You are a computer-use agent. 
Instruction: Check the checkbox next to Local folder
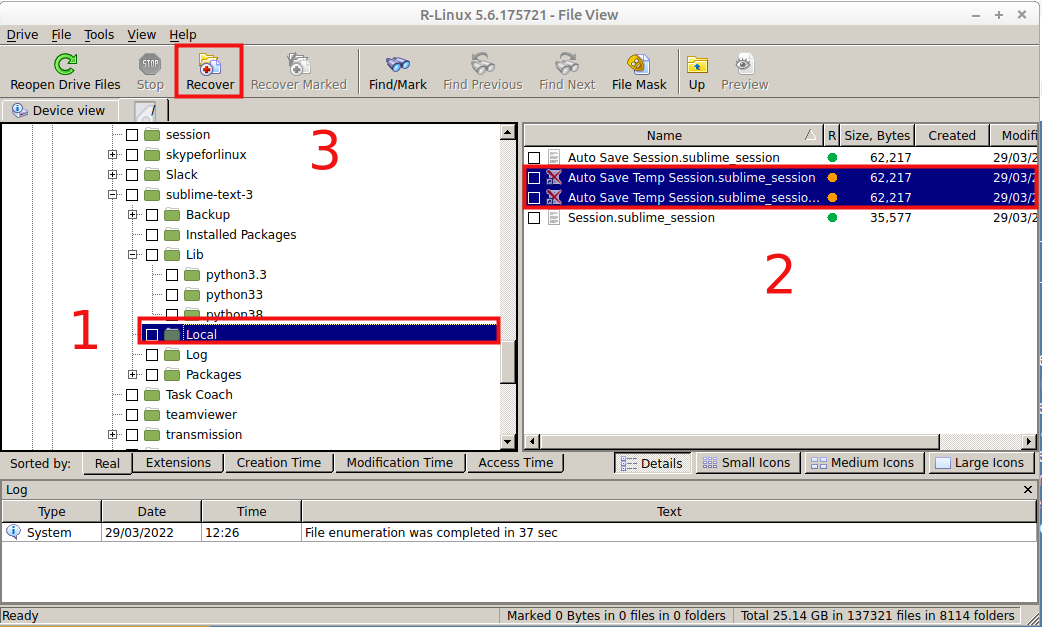tap(152, 334)
